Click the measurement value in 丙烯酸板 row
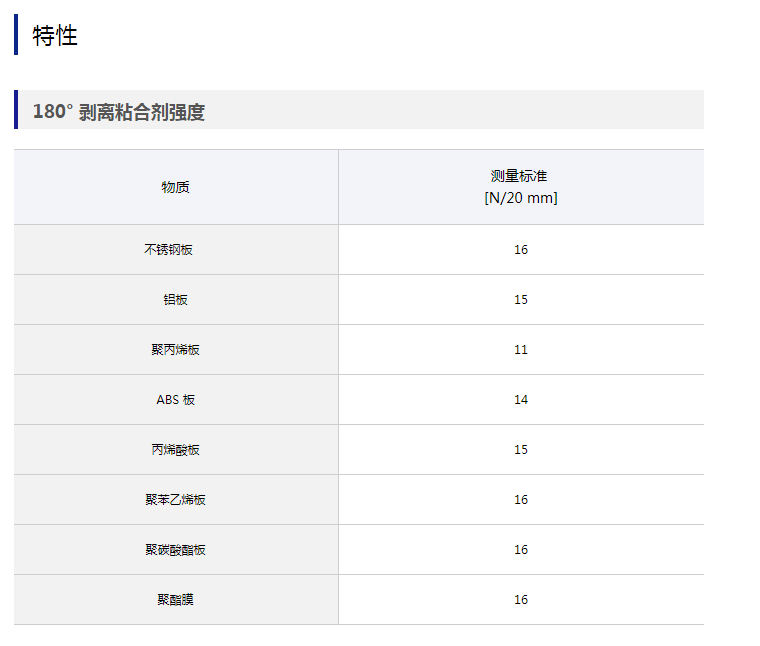This screenshot has width=760, height=646. point(521,449)
